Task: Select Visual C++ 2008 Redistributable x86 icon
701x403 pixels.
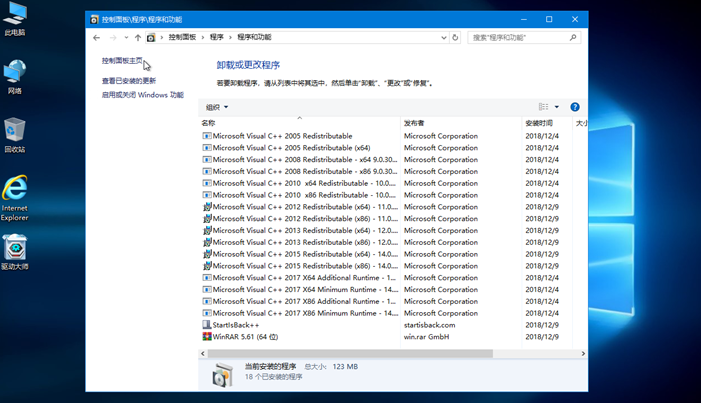Action: tap(207, 171)
